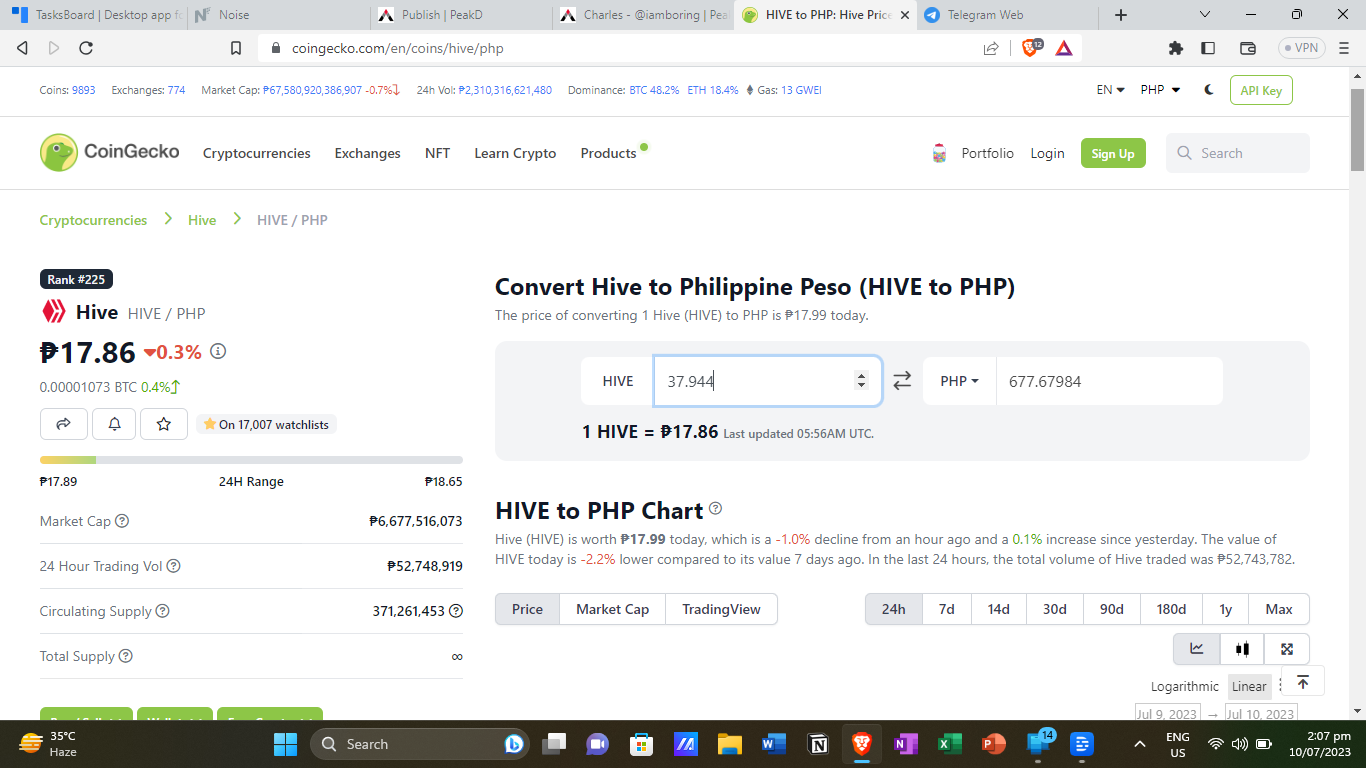
Task: Switch the chart to Price view
Action: (x=527, y=609)
